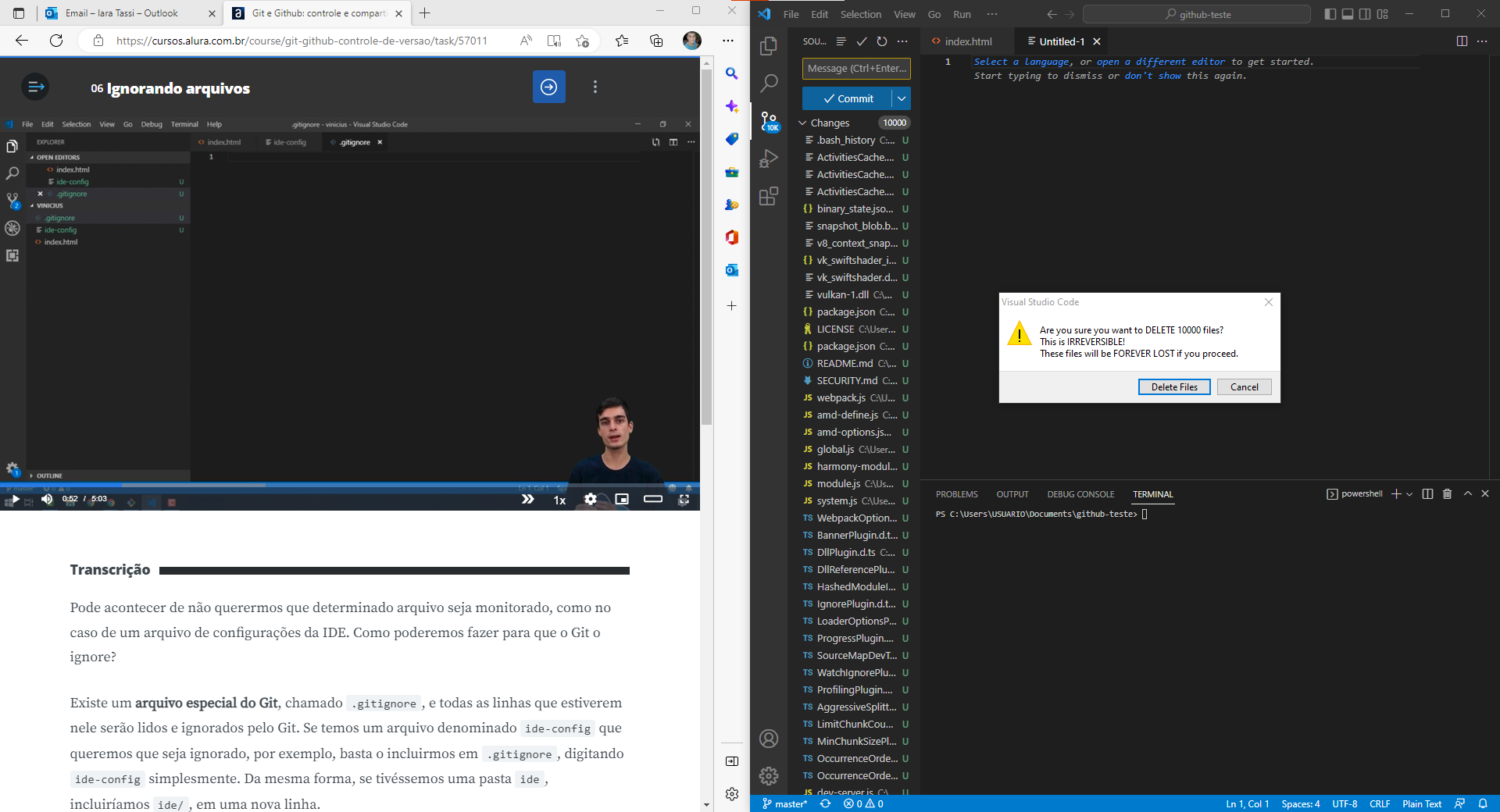Image resolution: width=1500 pixels, height=812 pixels.
Task: Launch a new terminal with the plus icon
Action: click(1396, 493)
